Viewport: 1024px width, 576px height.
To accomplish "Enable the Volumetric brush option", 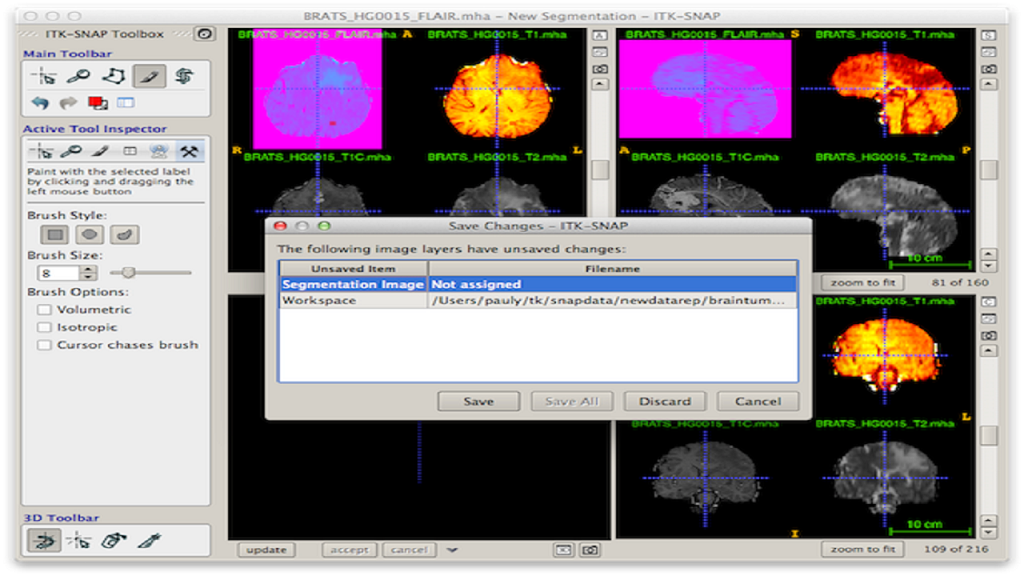I will point(44,310).
